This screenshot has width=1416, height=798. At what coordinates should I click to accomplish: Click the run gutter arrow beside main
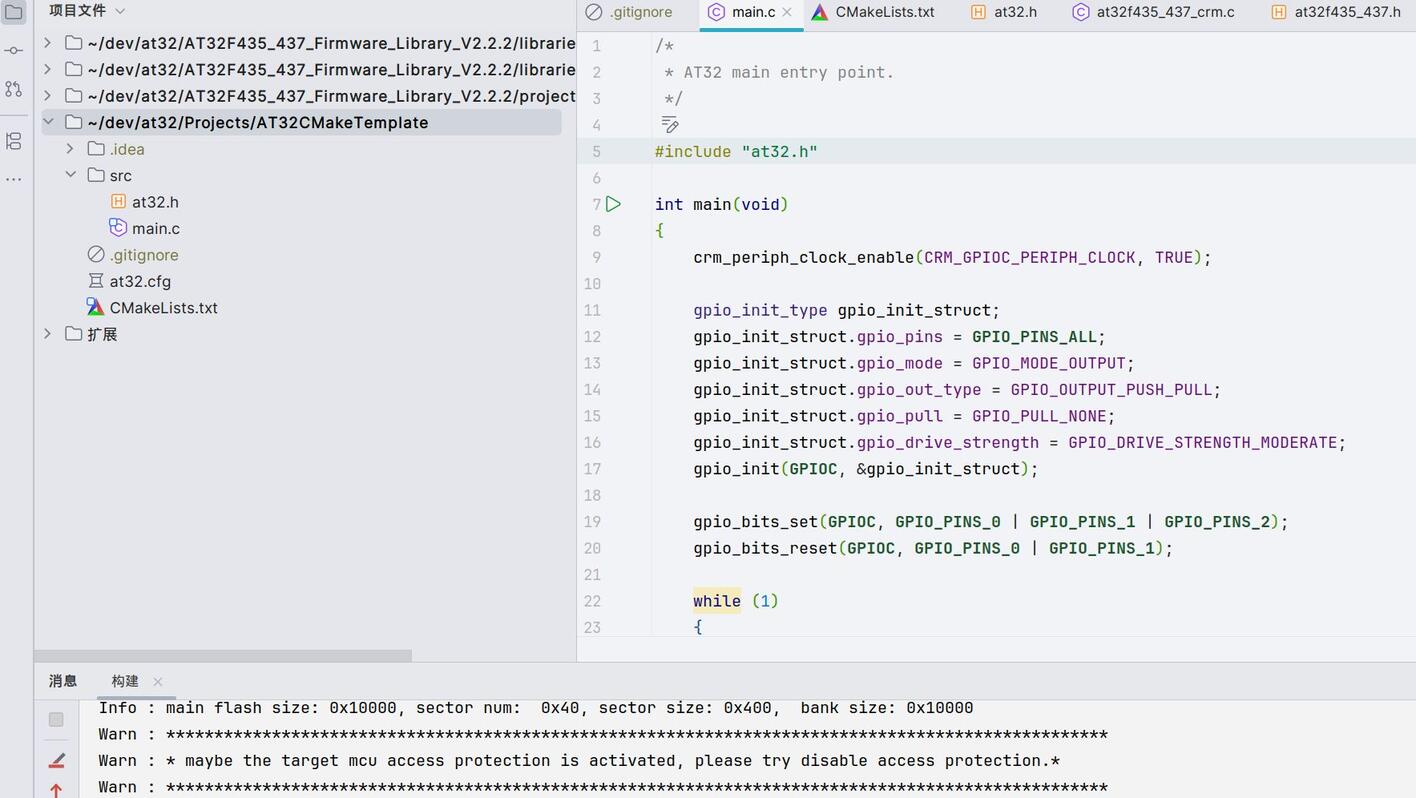(x=613, y=204)
